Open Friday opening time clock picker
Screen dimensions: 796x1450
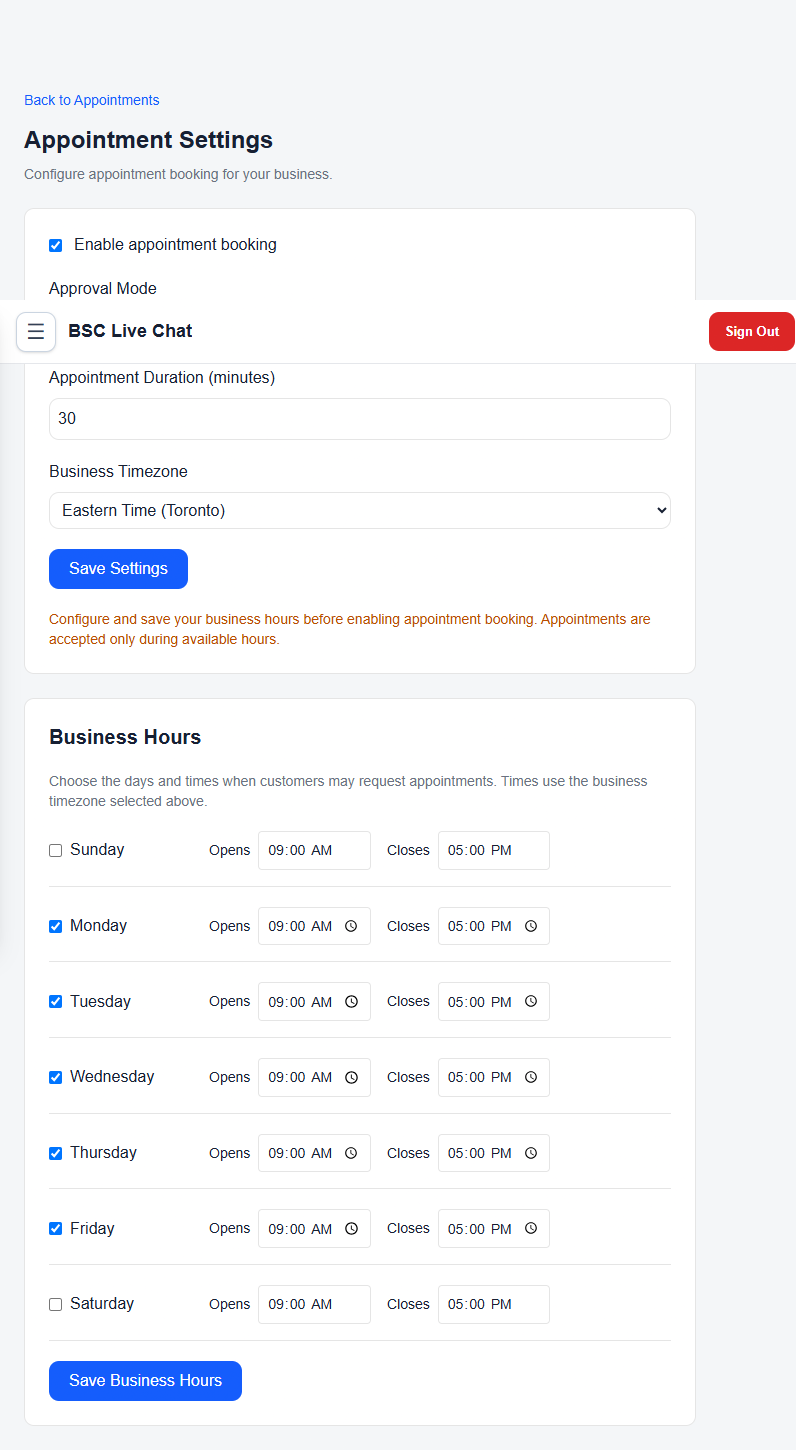tap(351, 1229)
